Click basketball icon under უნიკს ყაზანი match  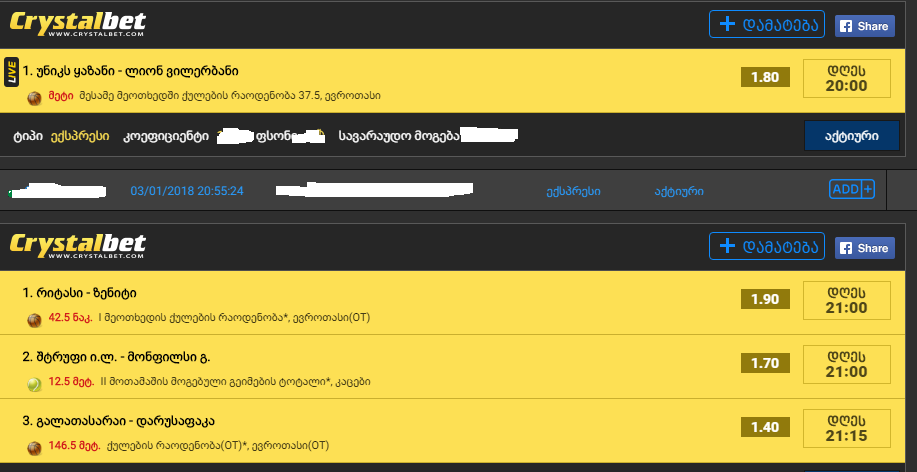[x=35, y=98]
